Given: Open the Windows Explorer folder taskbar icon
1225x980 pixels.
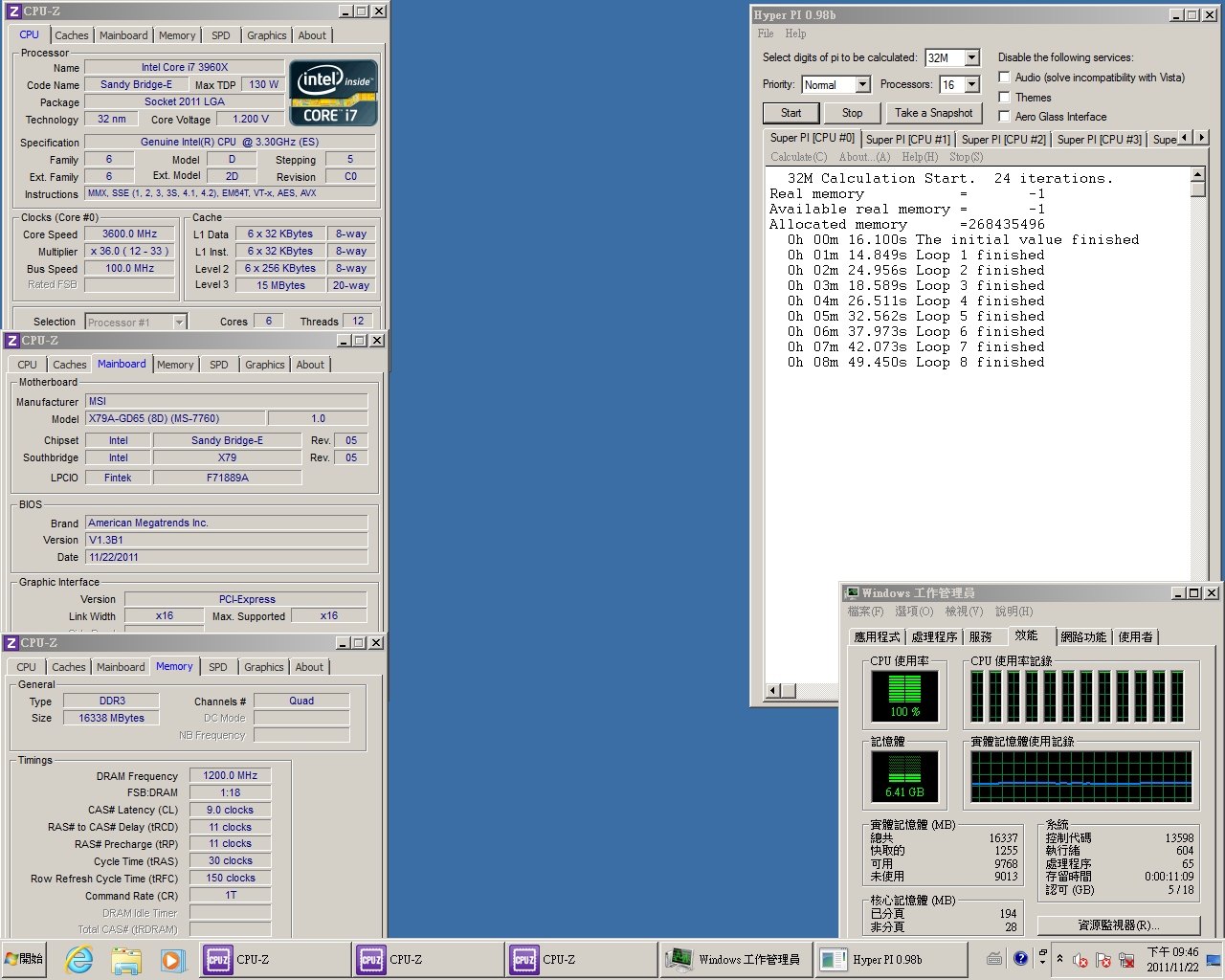Looking at the screenshot, I should click(126, 959).
